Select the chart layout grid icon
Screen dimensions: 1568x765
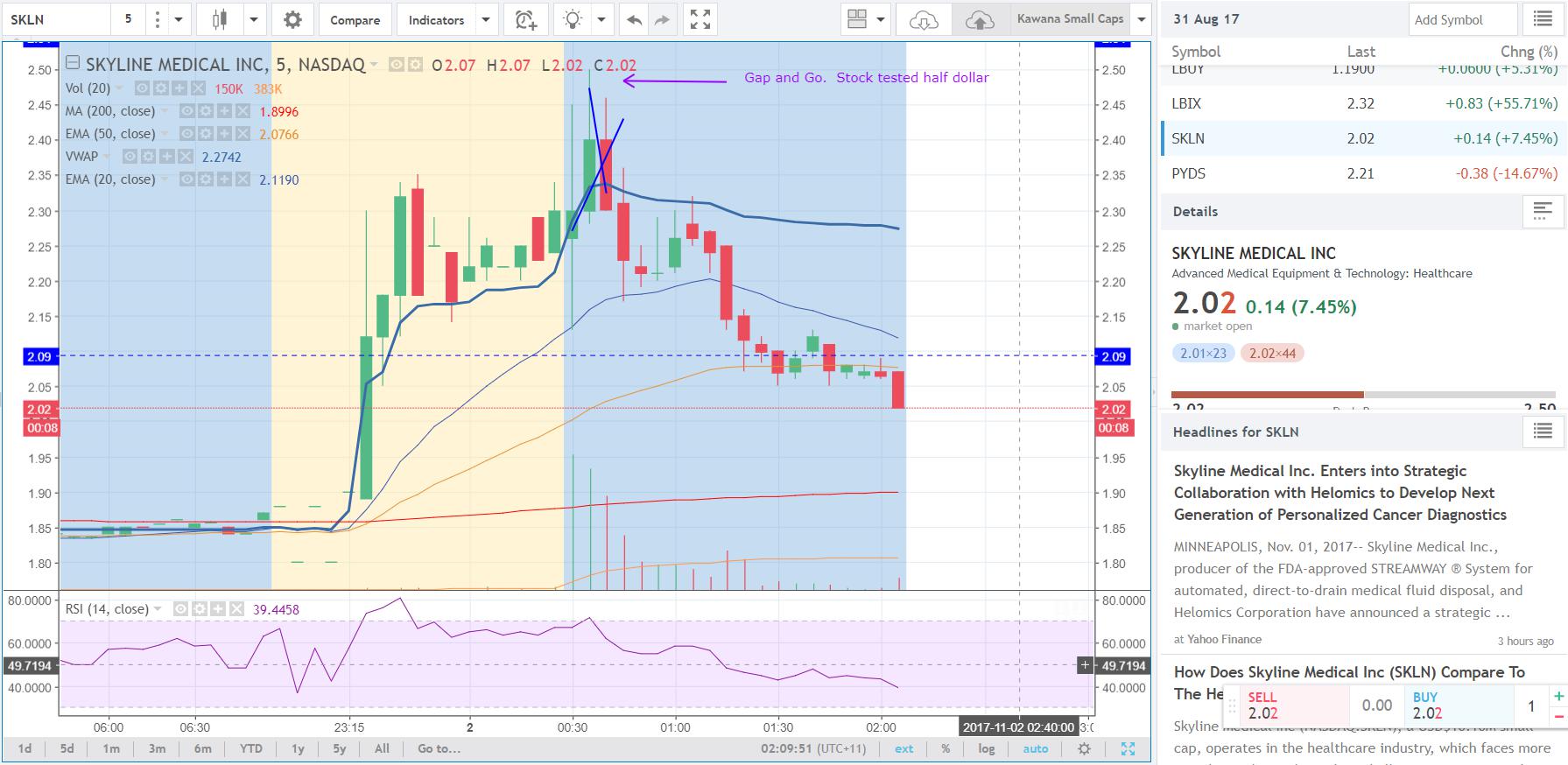[857, 19]
